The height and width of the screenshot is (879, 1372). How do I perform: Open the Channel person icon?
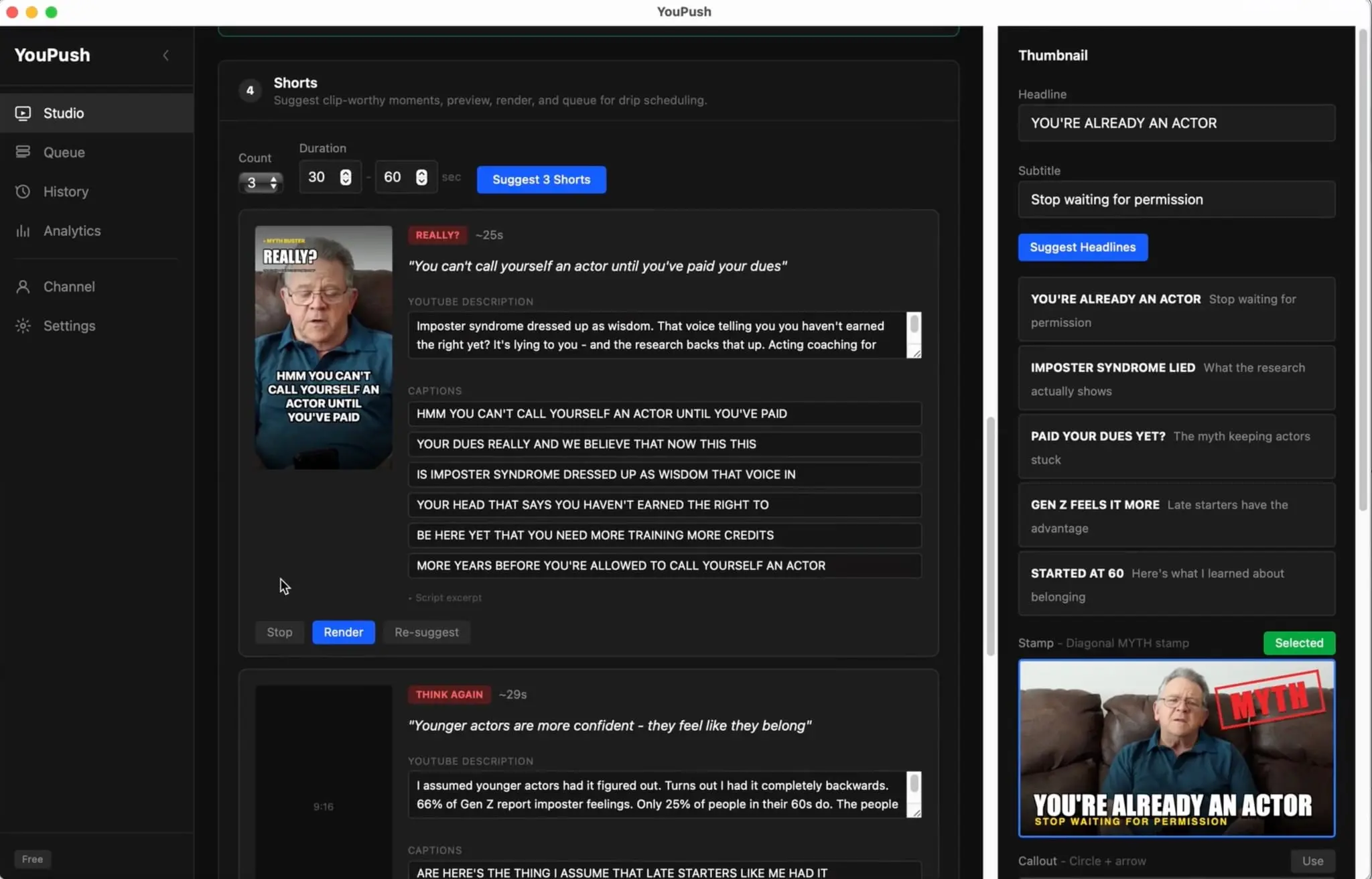[23, 287]
